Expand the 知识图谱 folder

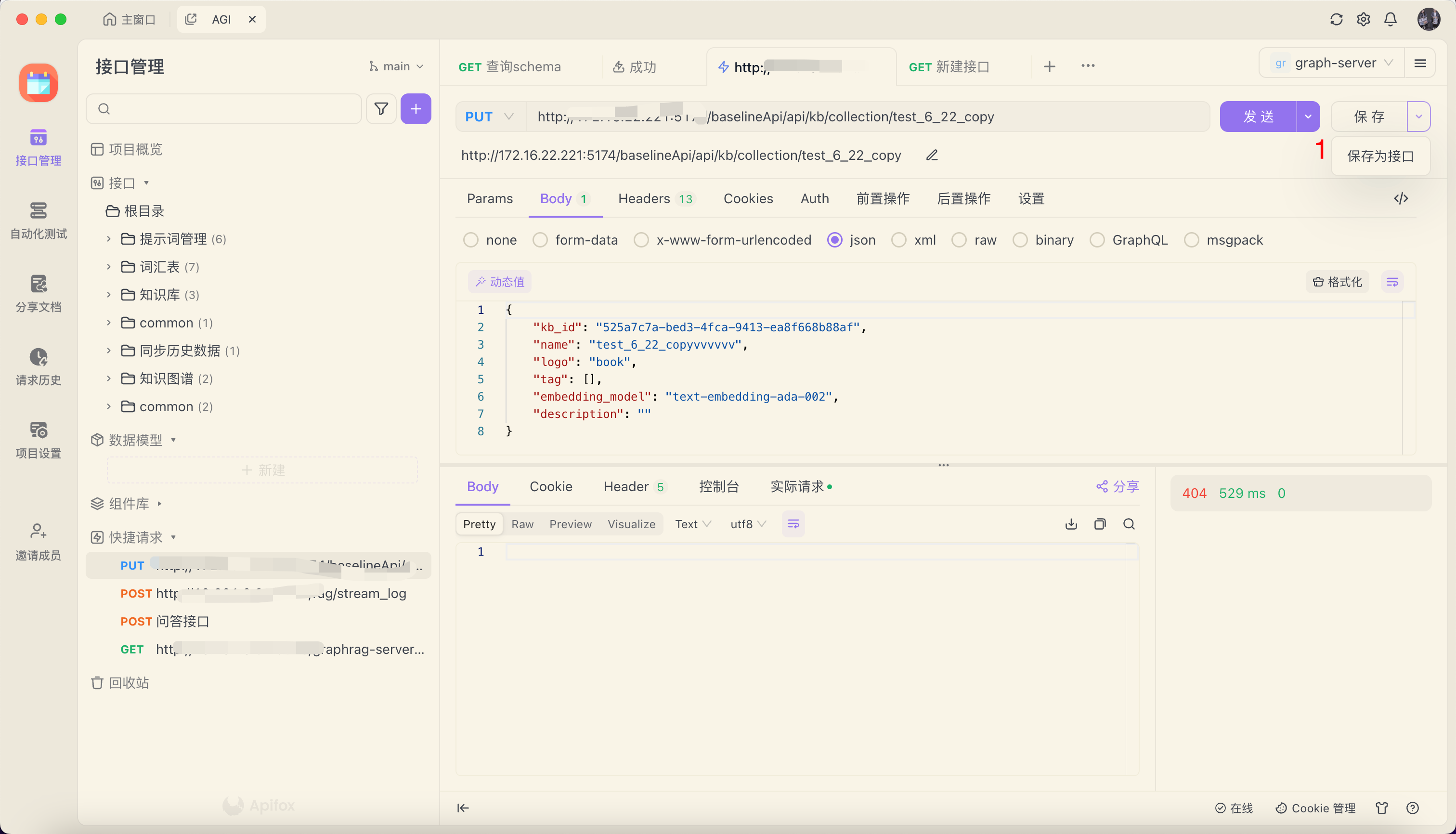[x=109, y=378]
